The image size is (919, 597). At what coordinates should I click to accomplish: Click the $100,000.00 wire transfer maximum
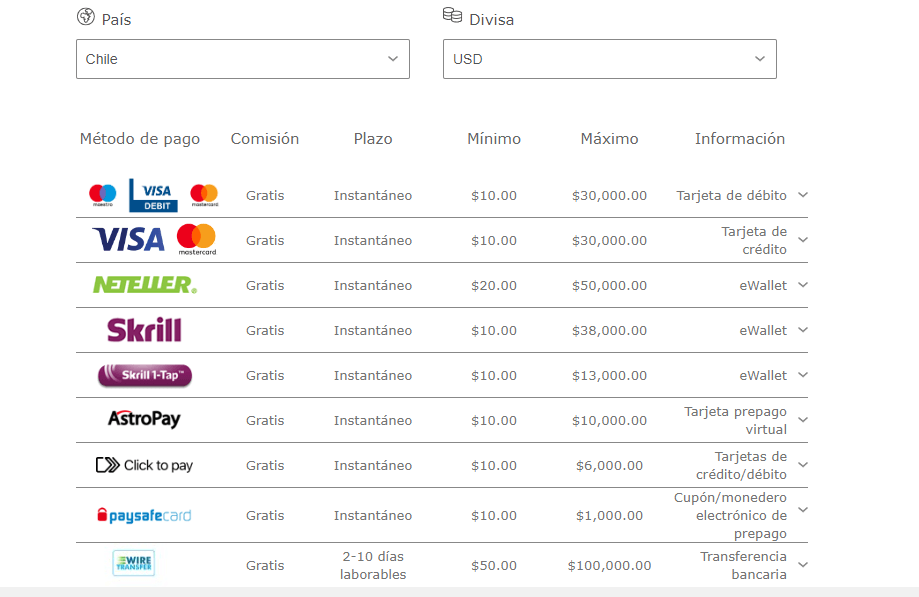pos(610,565)
